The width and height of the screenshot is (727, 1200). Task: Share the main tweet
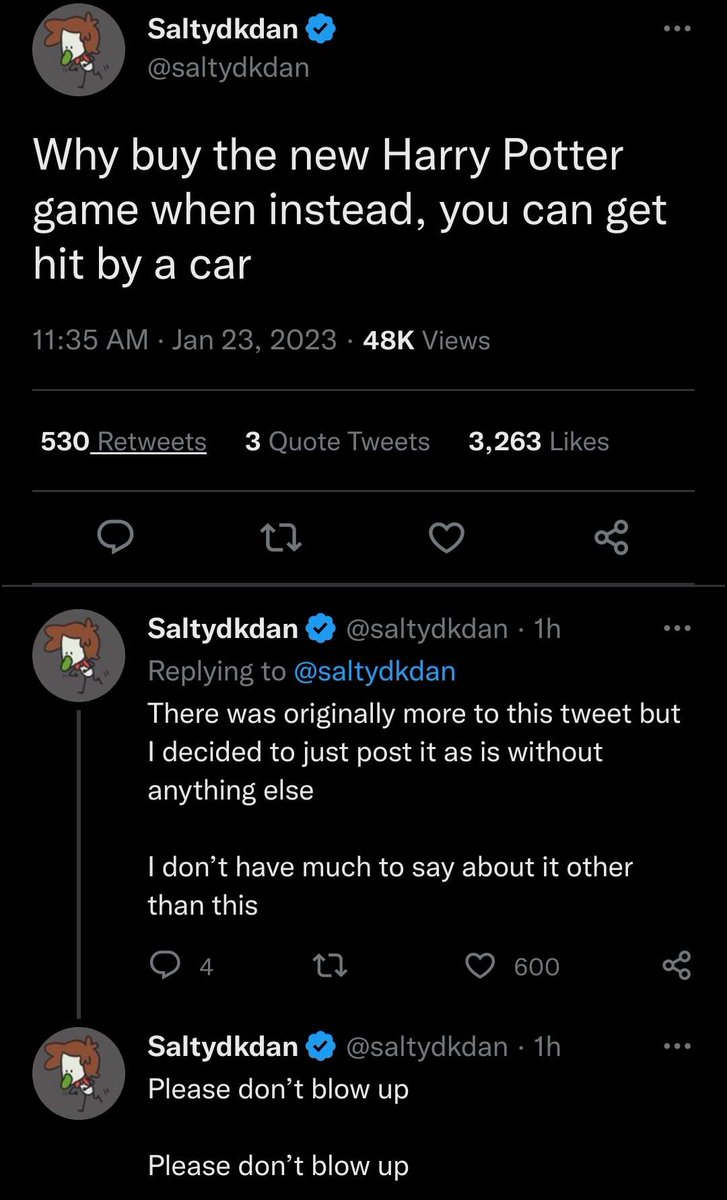point(612,540)
